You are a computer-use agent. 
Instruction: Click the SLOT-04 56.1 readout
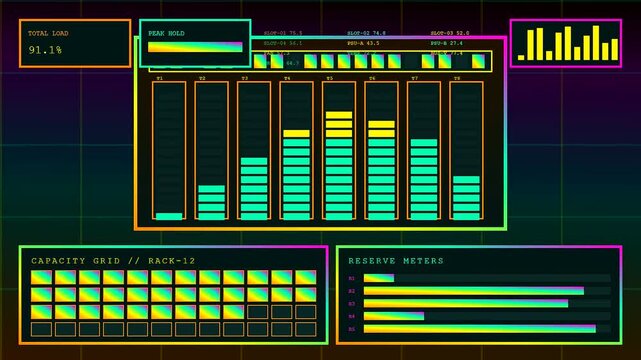click(x=283, y=43)
